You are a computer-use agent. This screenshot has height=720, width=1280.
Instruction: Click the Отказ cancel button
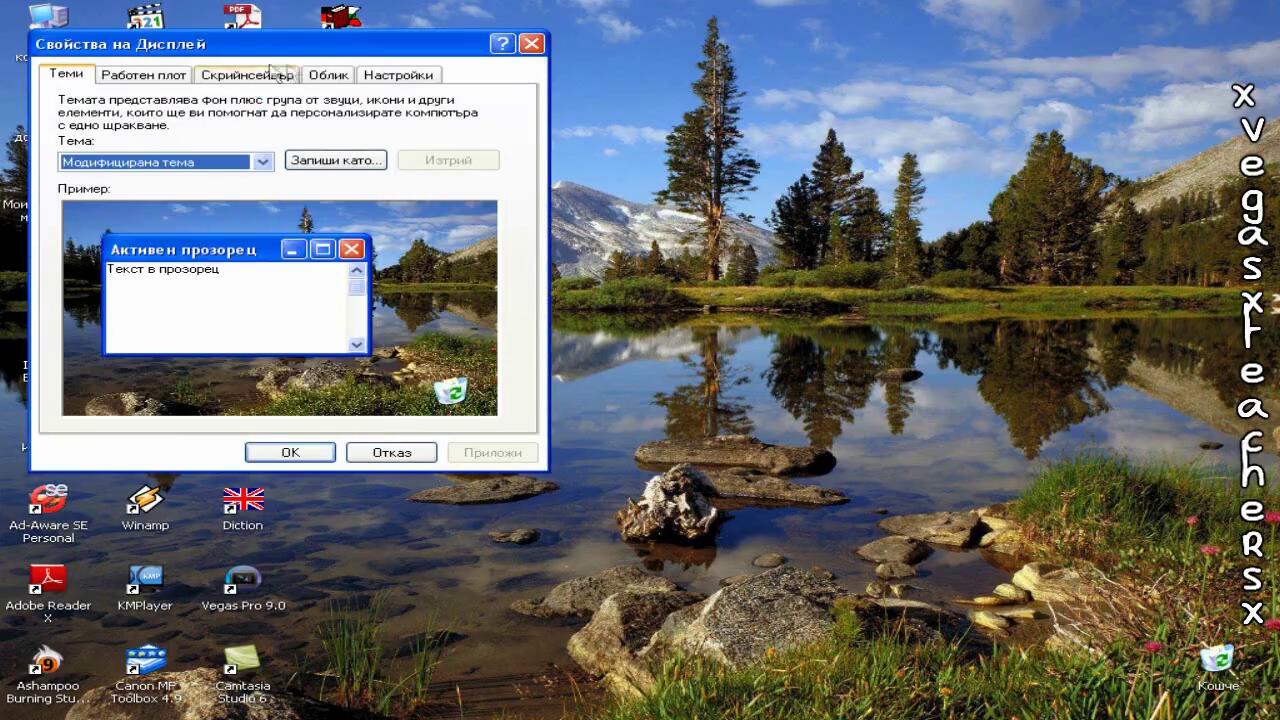point(392,453)
